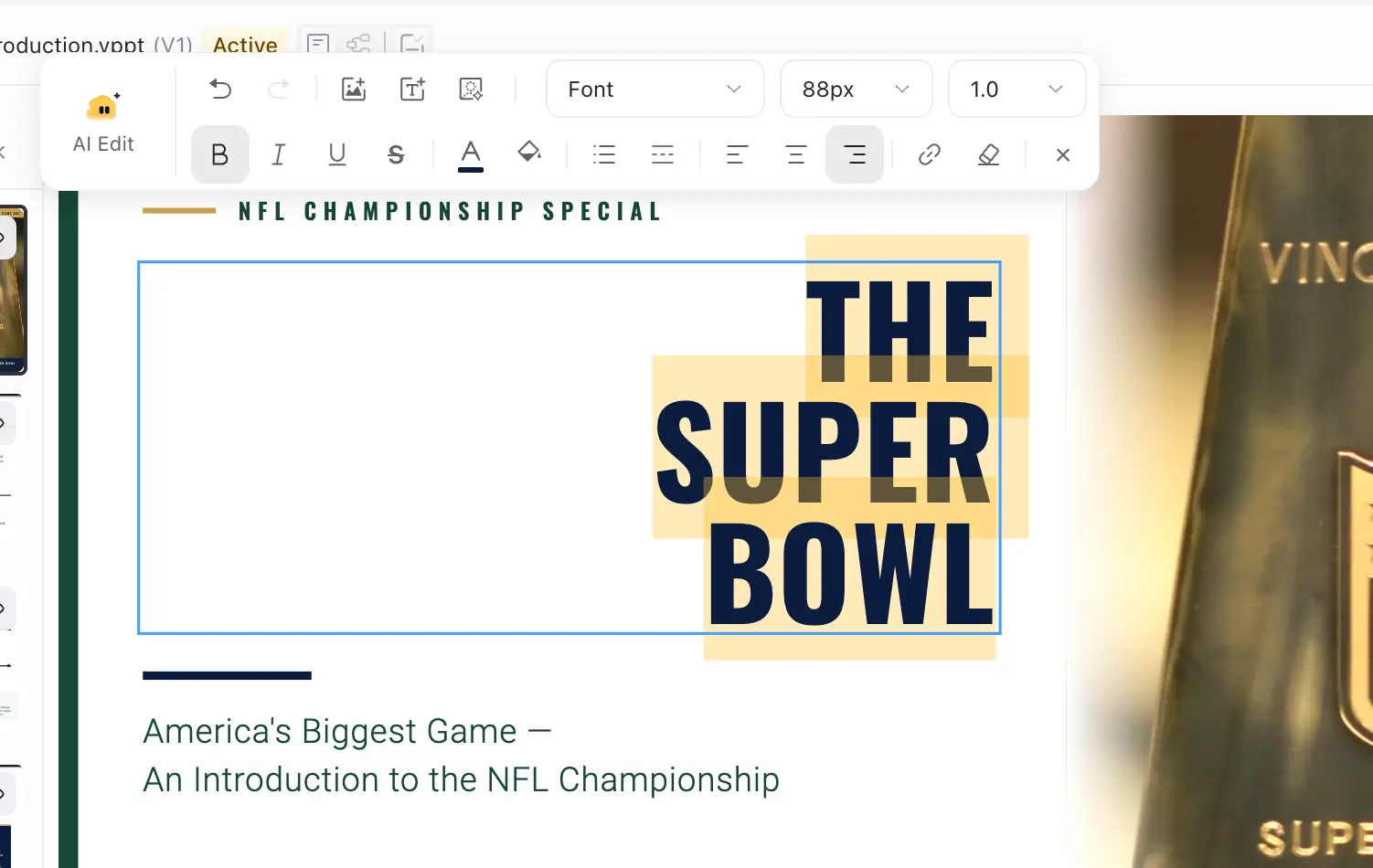Image resolution: width=1373 pixels, height=868 pixels.
Task: Apply the second list style icon
Action: pyautogui.click(x=663, y=154)
